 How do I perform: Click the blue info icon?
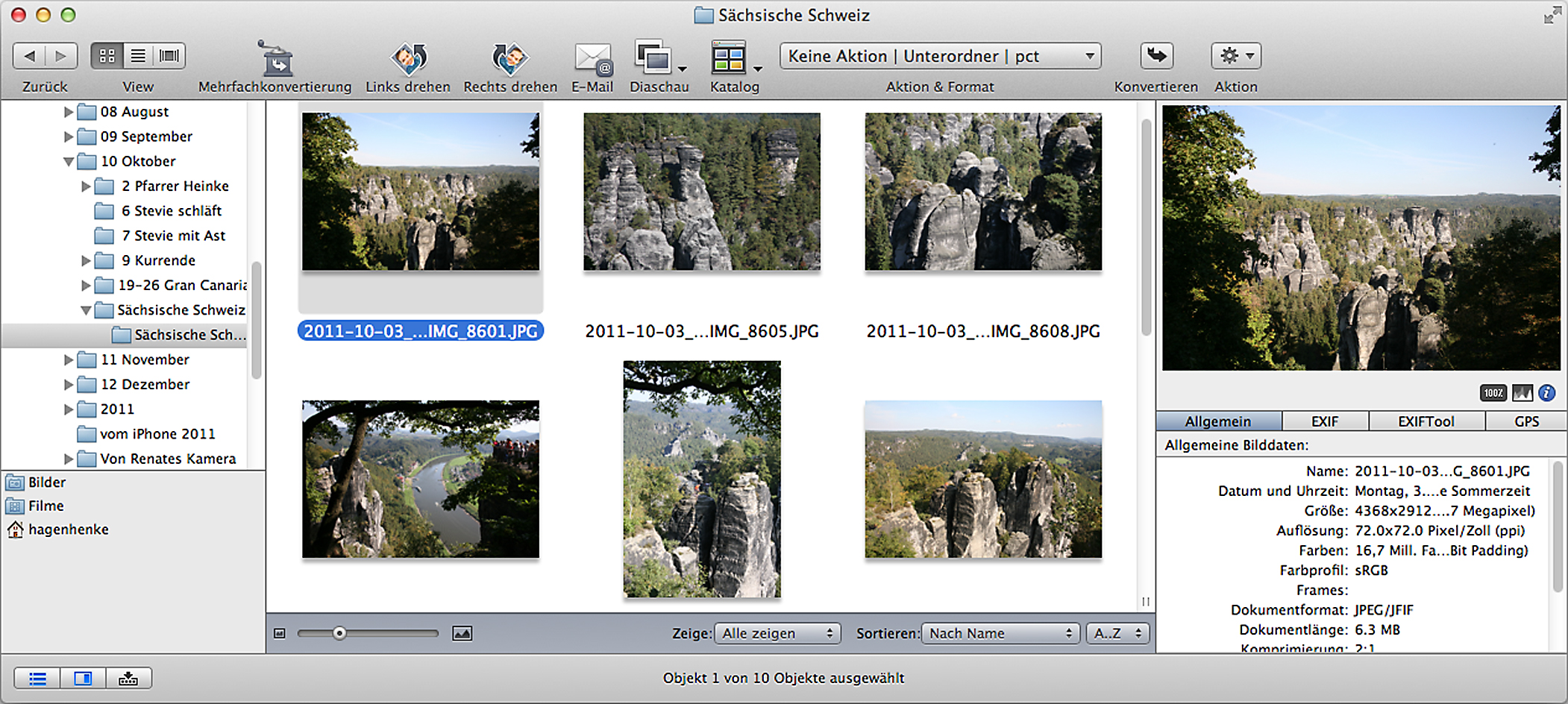(x=1547, y=393)
